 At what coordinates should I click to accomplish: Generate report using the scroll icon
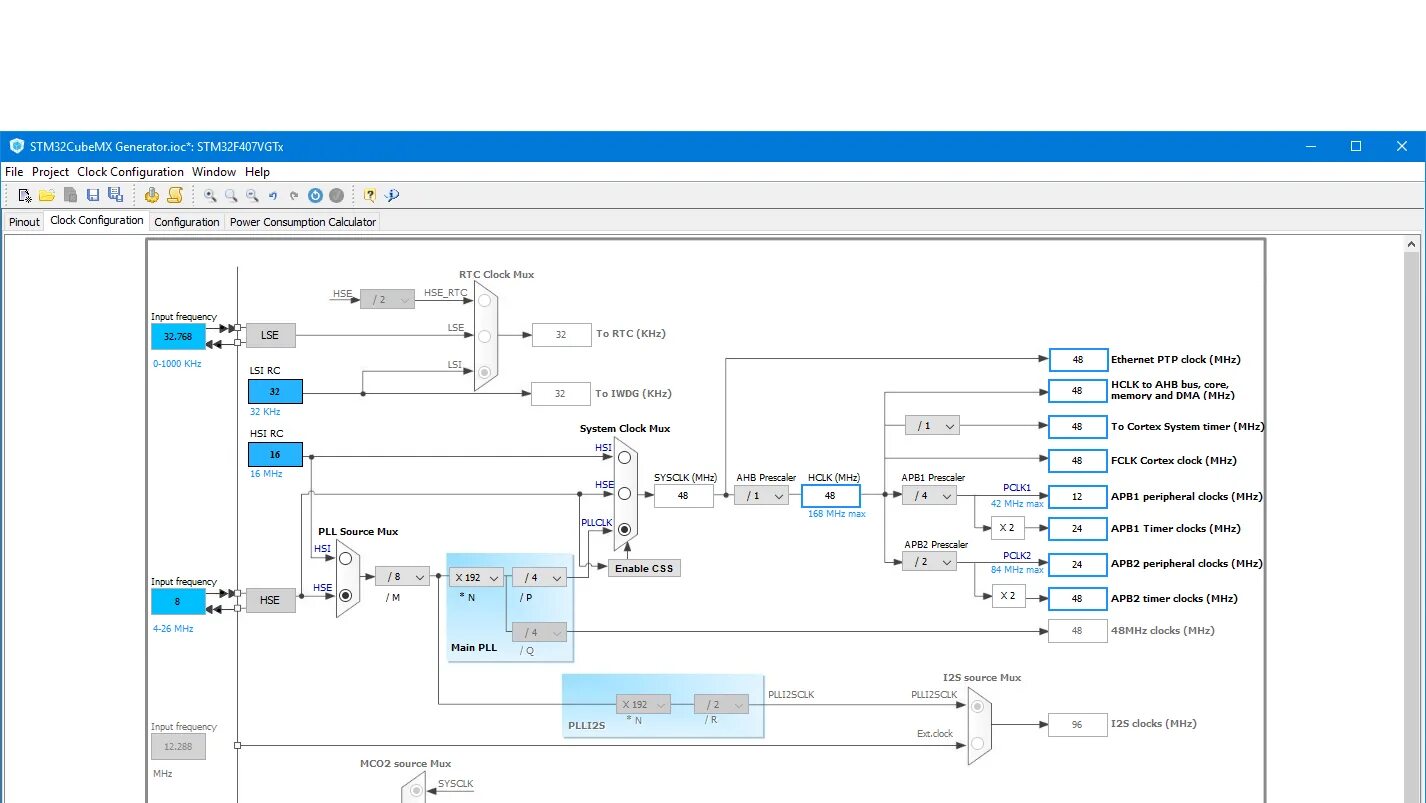(x=174, y=195)
